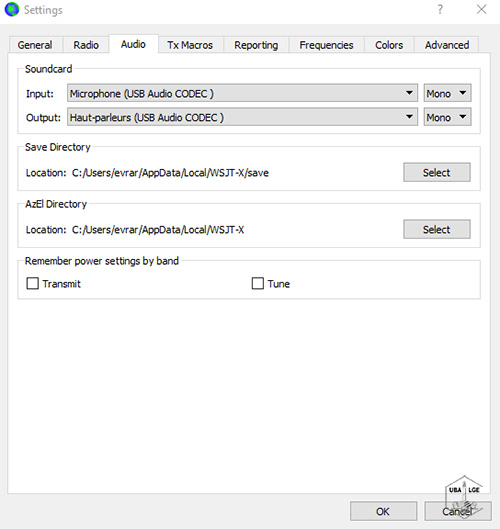Open the Reporting tab
Screen dimensions: 500x529
[256, 45]
